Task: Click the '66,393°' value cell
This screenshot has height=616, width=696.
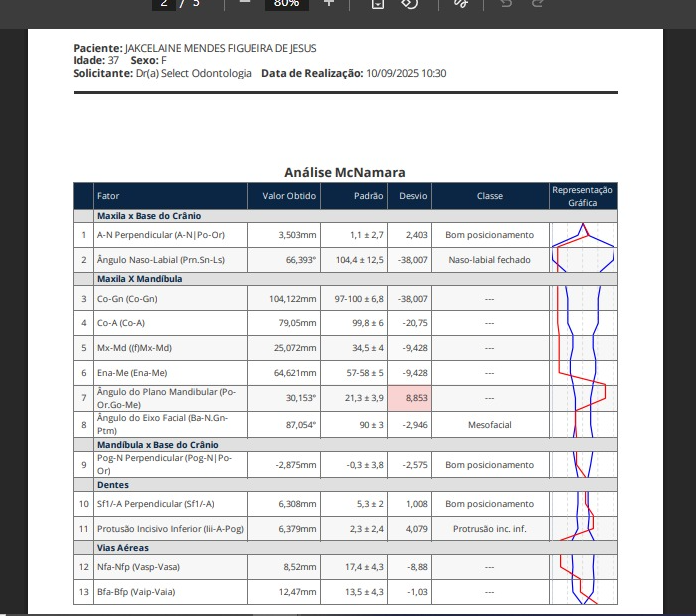Action: [x=284, y=260]
